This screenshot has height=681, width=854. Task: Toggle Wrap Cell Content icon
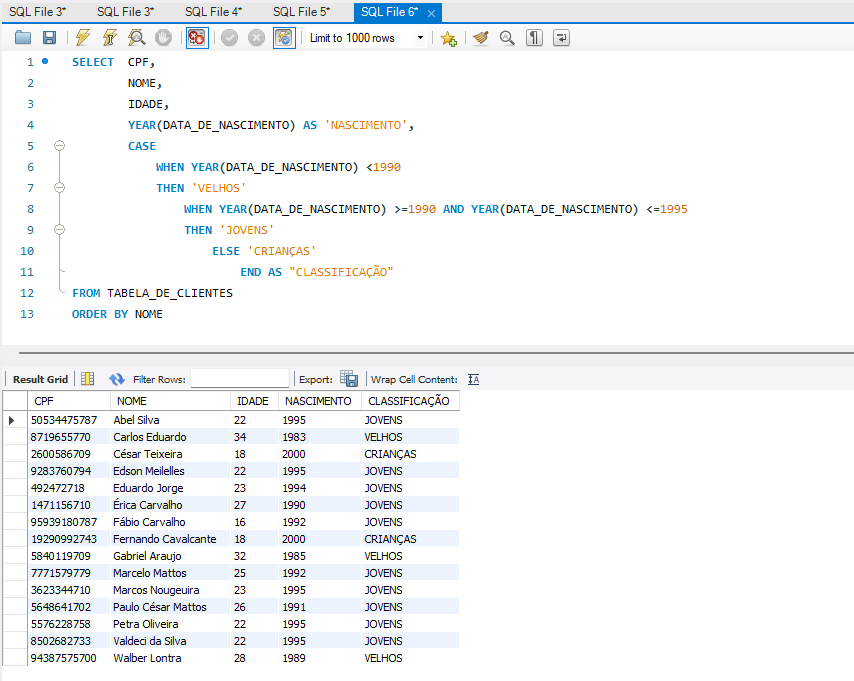click(473, 379)
